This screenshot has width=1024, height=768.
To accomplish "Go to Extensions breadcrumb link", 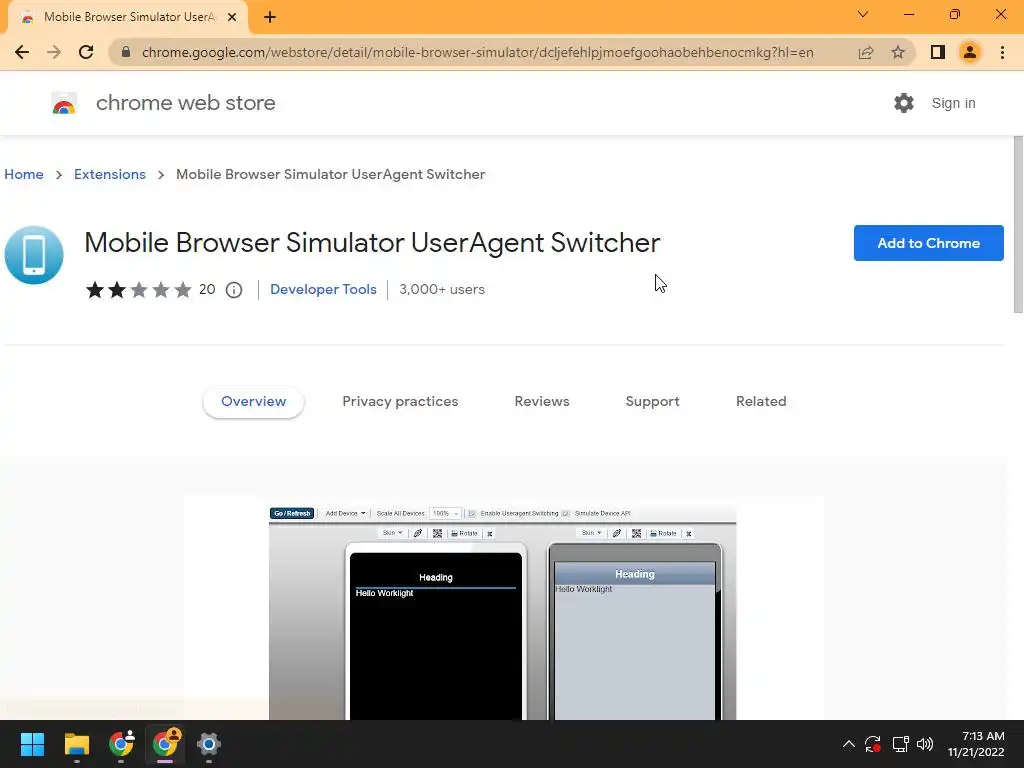I will point(110,174).
